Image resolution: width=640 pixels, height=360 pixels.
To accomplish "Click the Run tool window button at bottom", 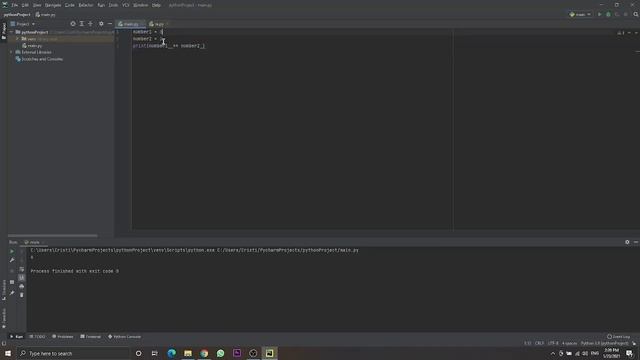I will pos(16,337).
